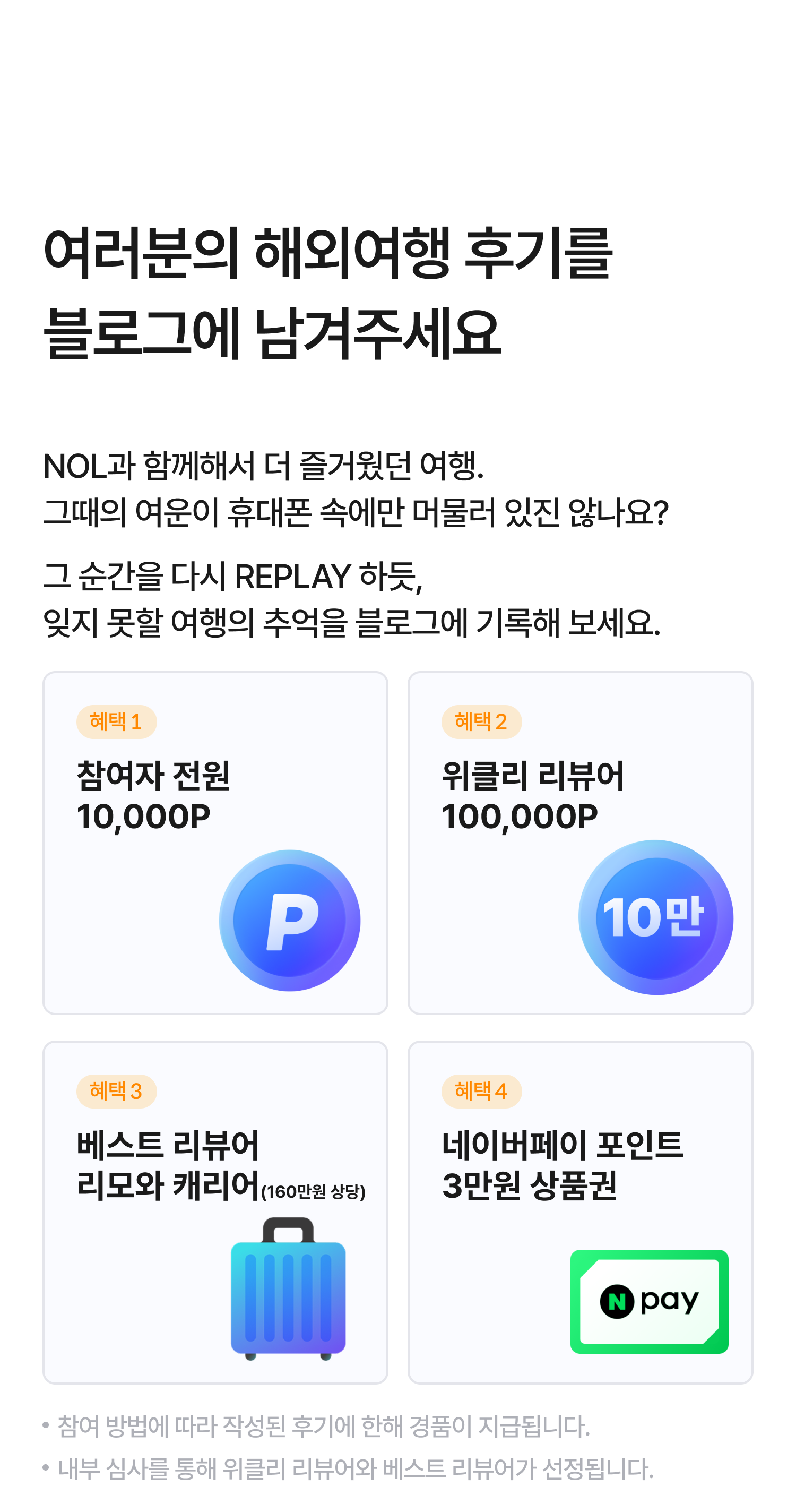
Task: Click the blue P point coin icon
Action: click(289, 920)
